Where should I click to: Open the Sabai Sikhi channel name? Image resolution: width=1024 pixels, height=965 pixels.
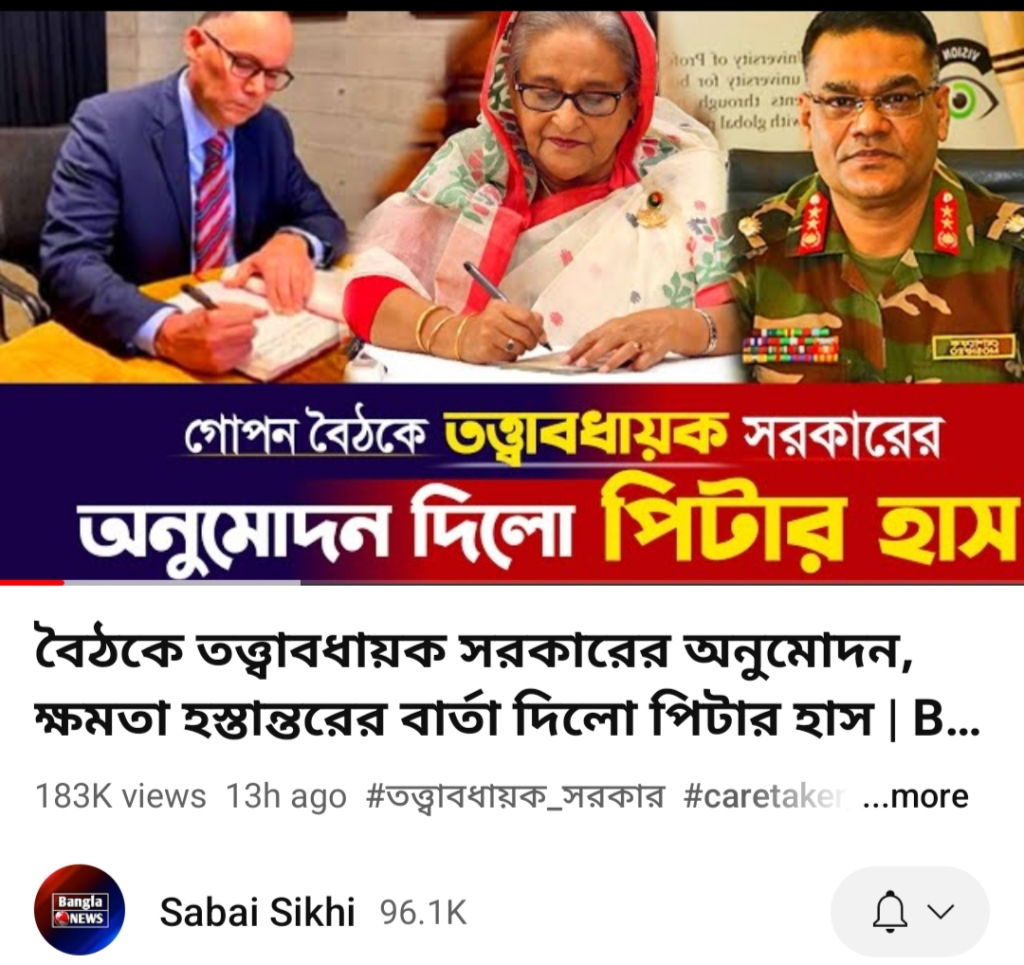[x=257, y=912]
